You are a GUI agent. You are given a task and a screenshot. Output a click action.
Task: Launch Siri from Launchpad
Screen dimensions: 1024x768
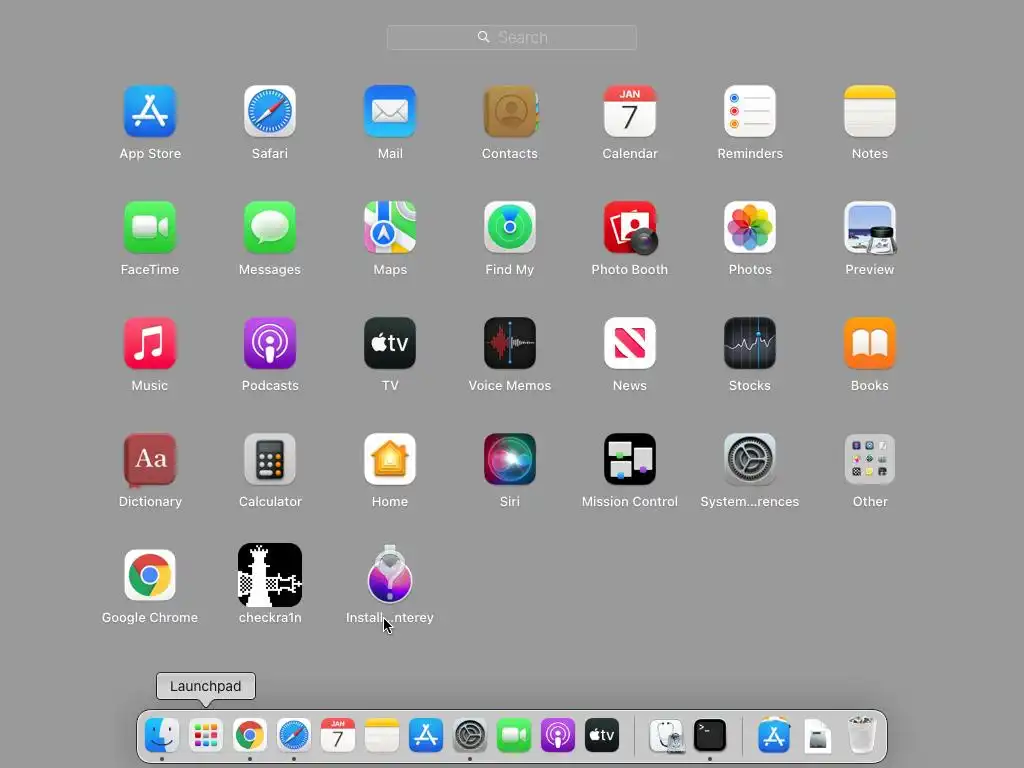coord(510,459)
